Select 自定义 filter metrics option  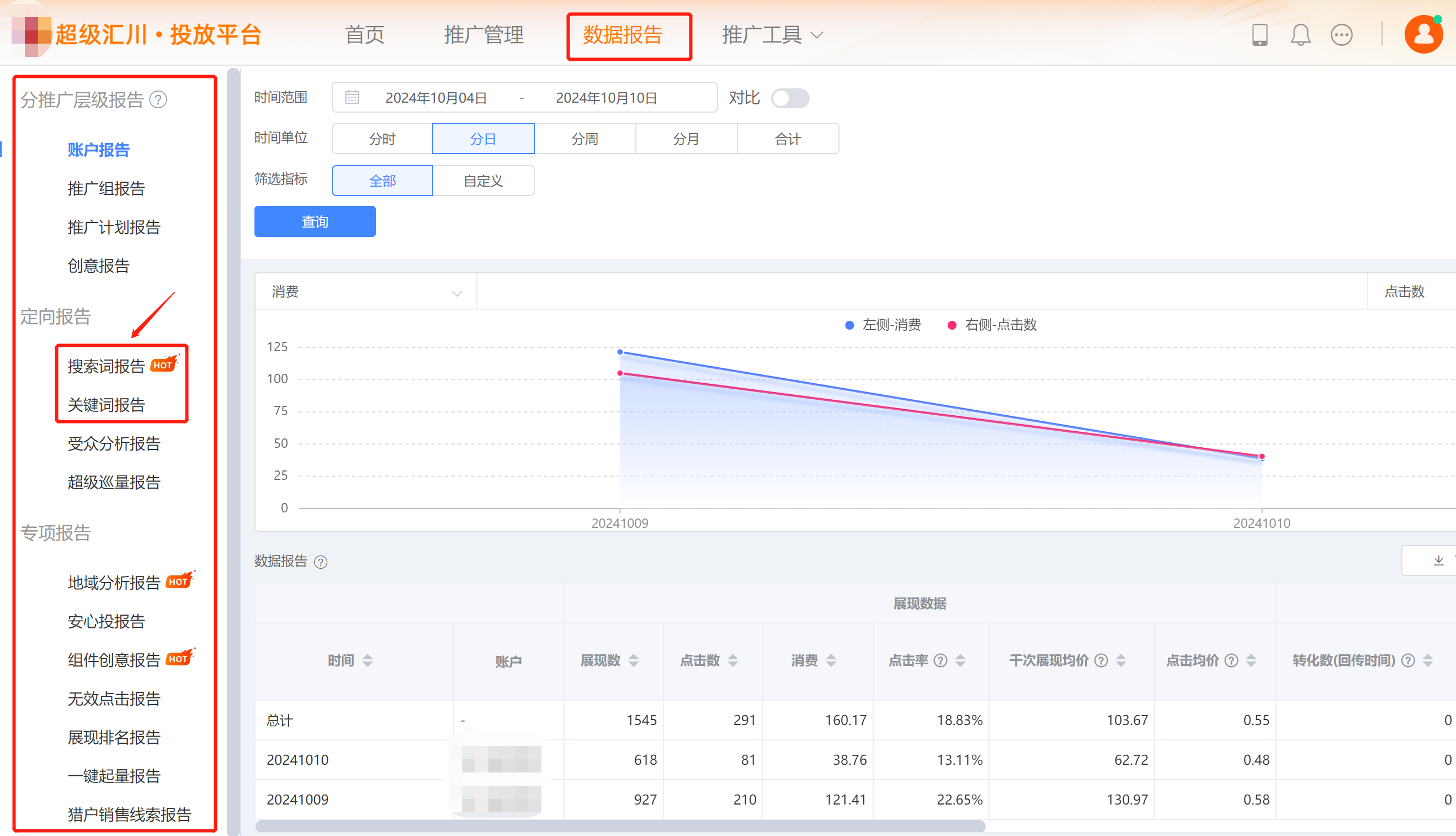[483, 181]
